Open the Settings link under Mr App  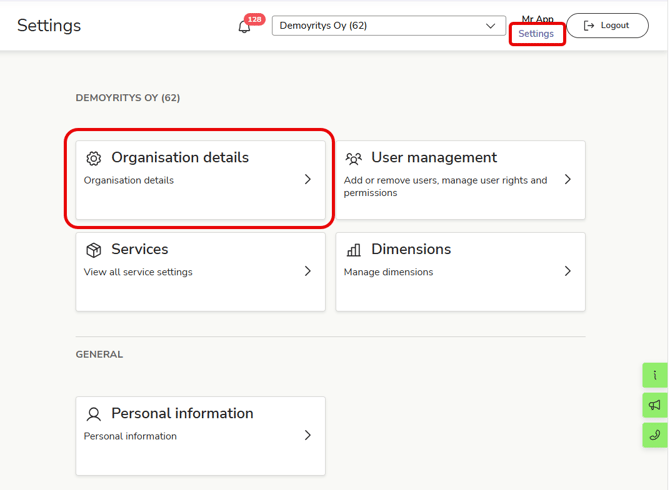[536, 34]
